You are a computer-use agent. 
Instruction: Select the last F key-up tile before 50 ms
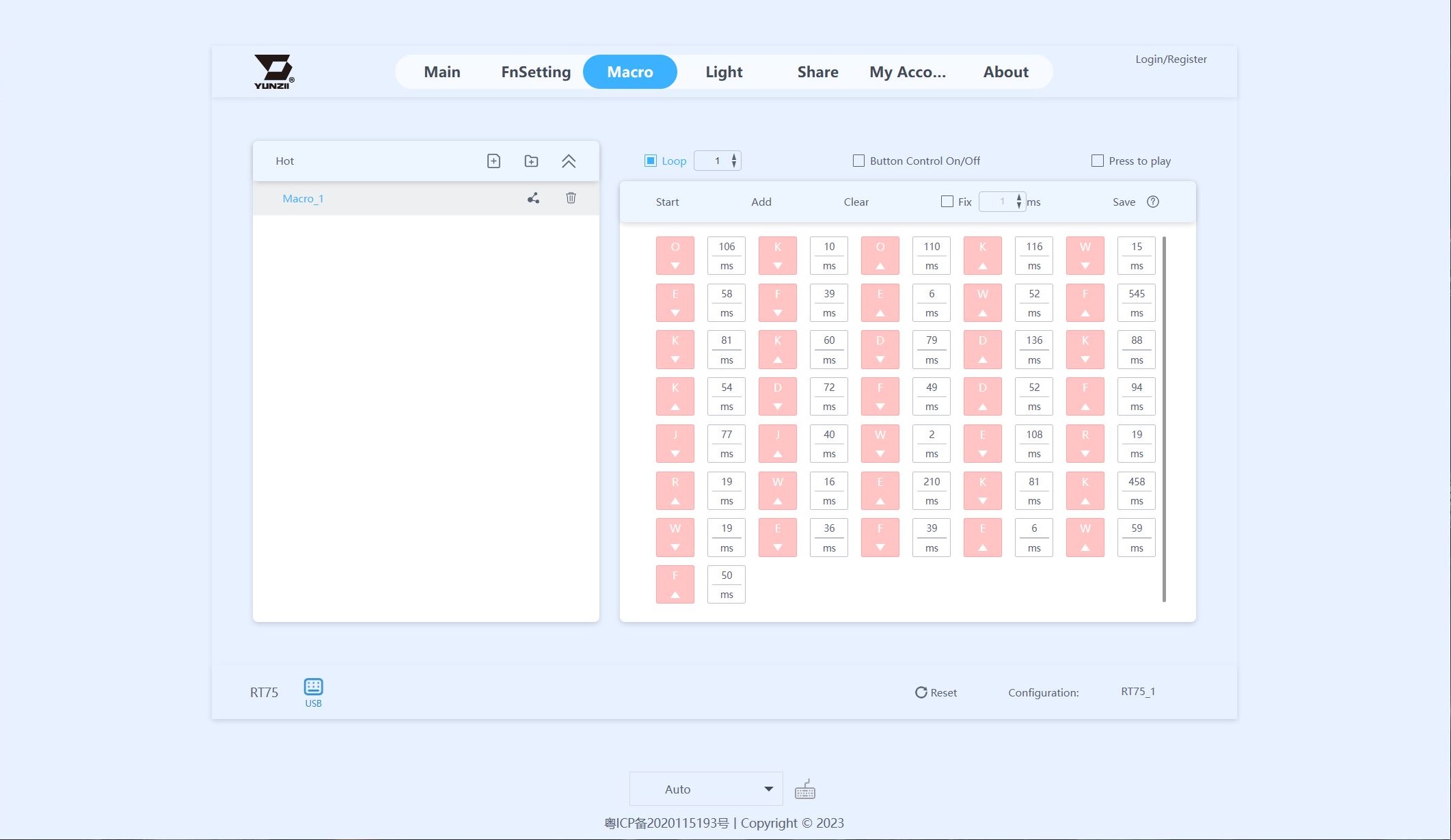(675, 584)
